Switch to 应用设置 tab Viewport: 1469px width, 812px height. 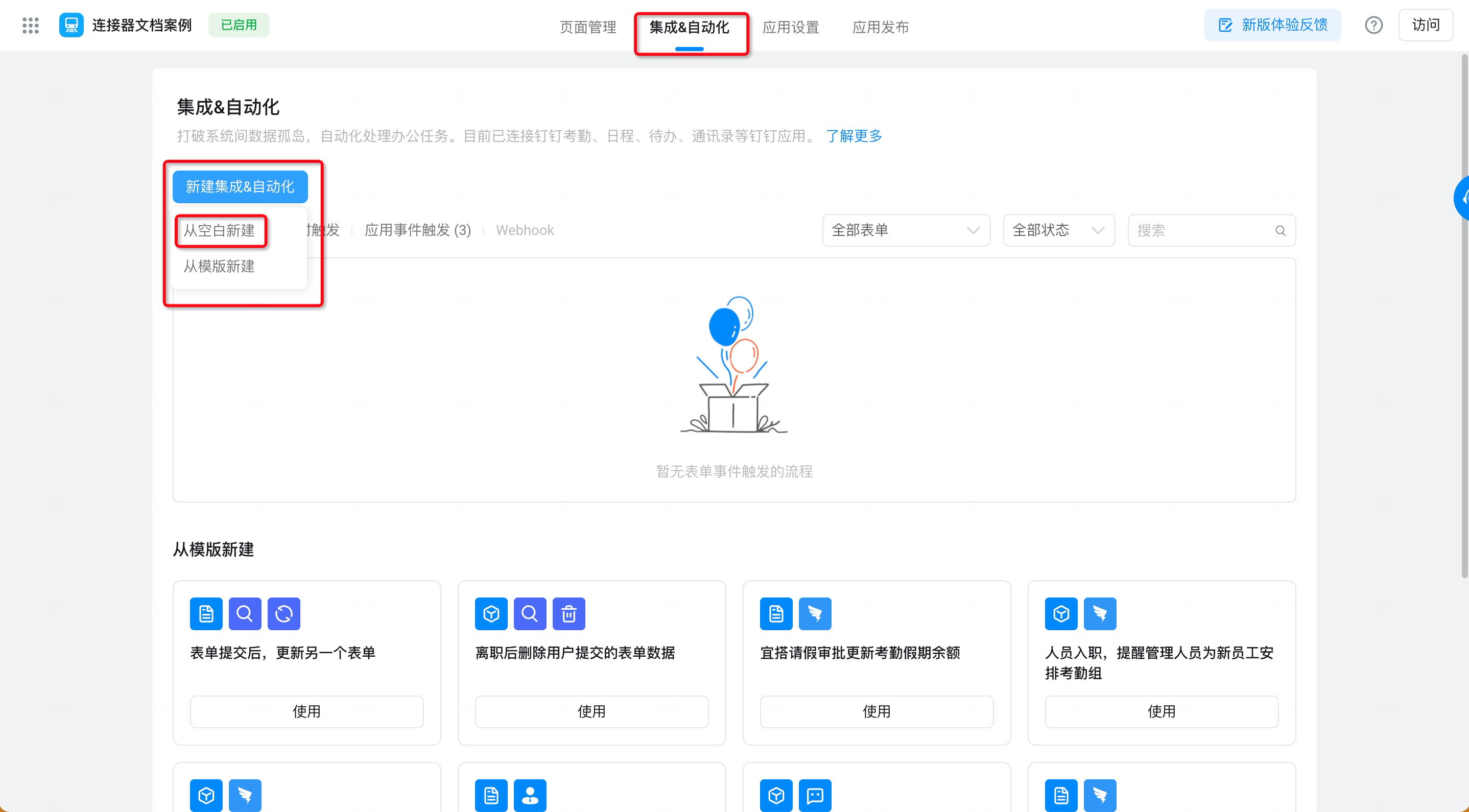(790, 27)
